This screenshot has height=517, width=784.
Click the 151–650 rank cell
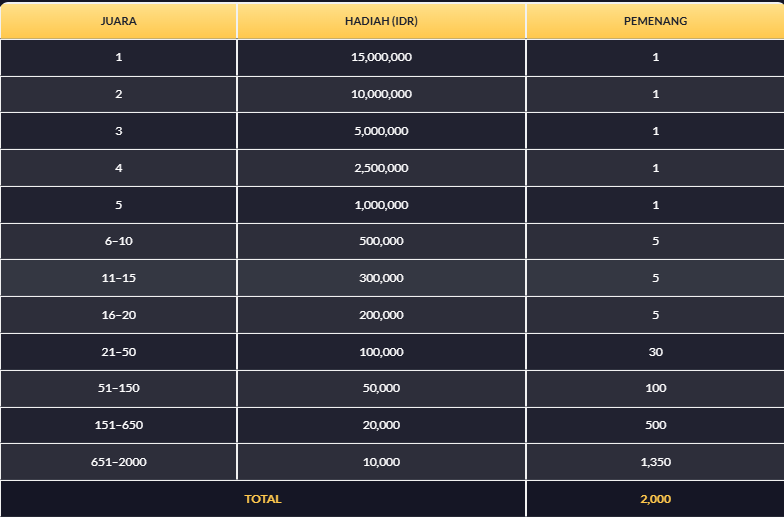pyautogui.click(x=118, y=425)
